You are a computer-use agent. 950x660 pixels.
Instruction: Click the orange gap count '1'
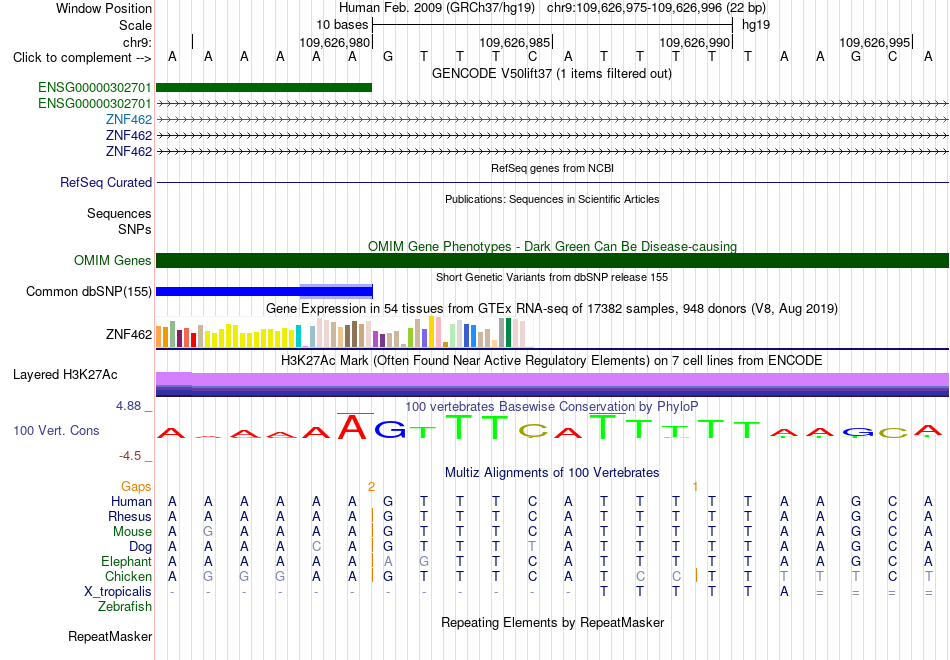(x=696, y=487)
